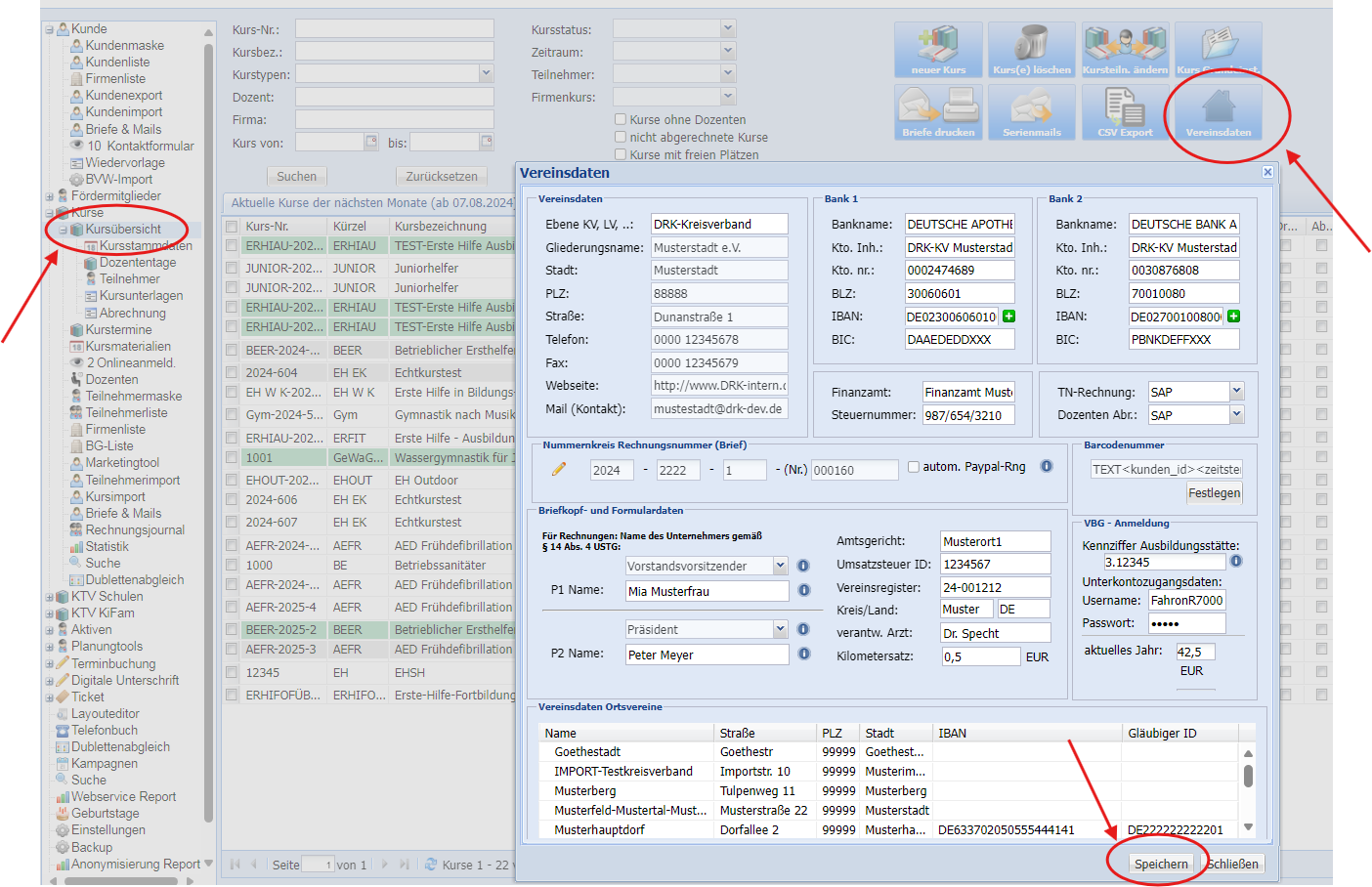Viewport: 1372px width, 887px height.
Task: Click green plus icon beside Bank 1 IBAN
Action: [1008, 317]
